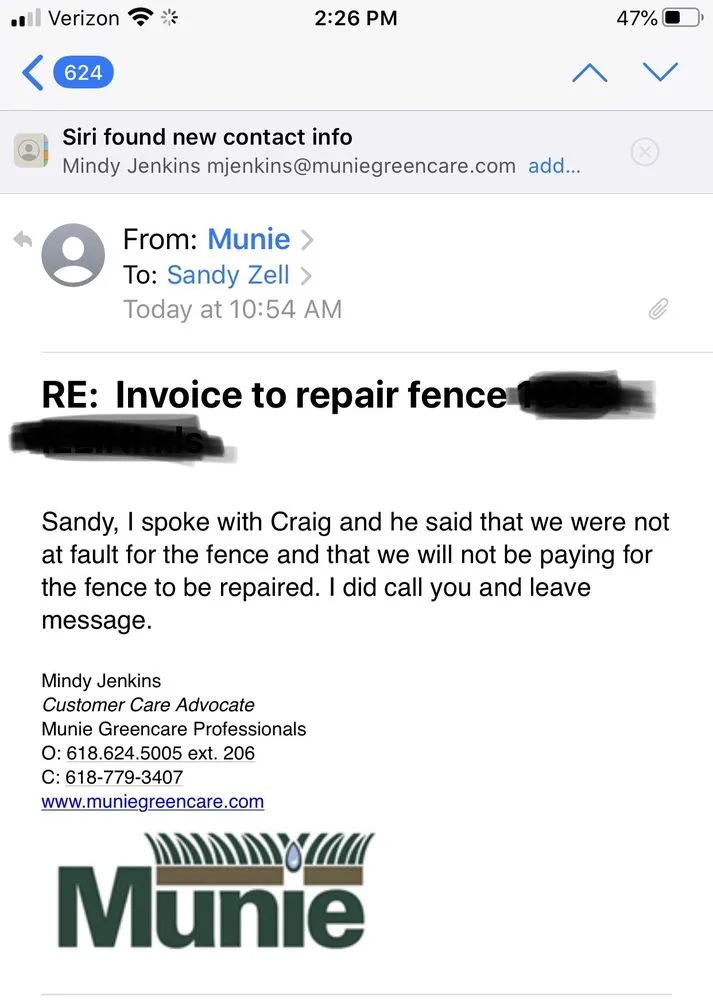Viewport: 713px width, 1000px height.
Task: Tap the email subject line
Action: tap(273, 396)
